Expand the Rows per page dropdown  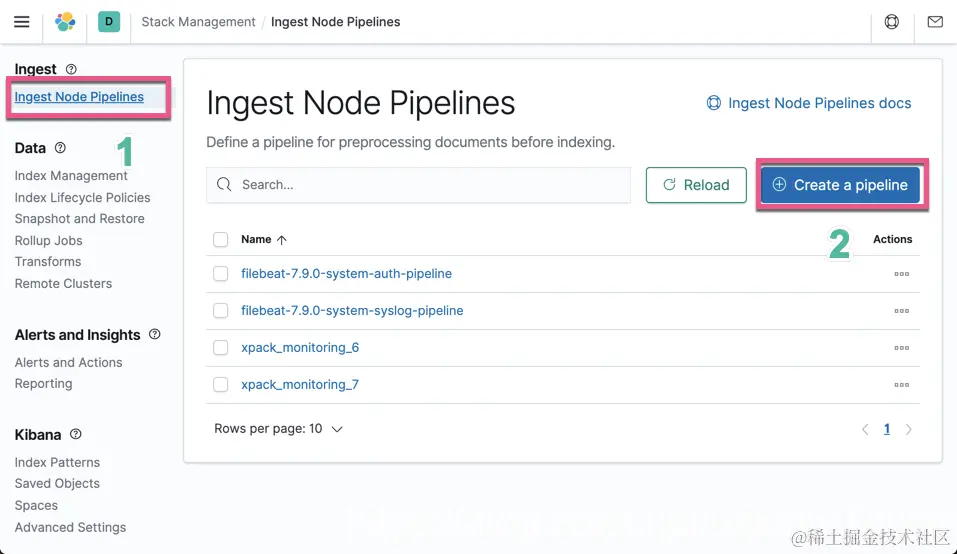click(278, 429)
